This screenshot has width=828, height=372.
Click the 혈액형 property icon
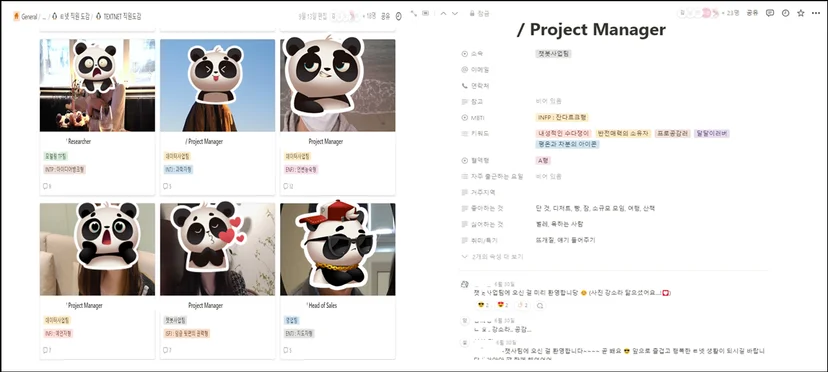pyautogui.click(x=465, y=160)
